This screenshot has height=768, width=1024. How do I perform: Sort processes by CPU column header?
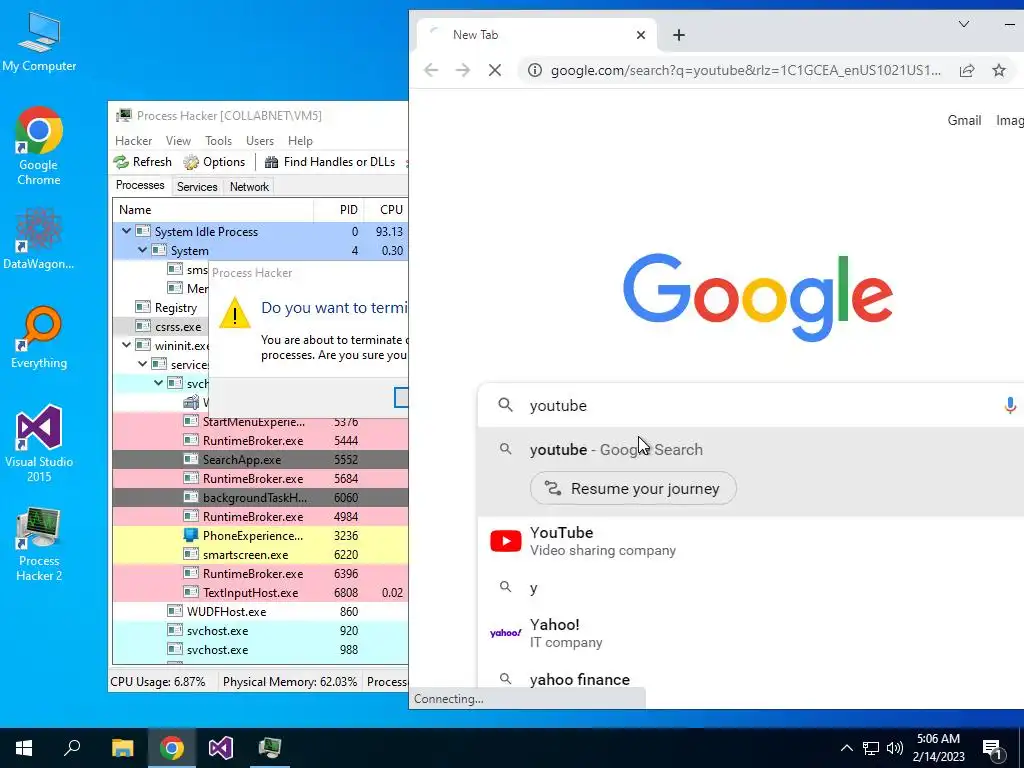[386, 210]
